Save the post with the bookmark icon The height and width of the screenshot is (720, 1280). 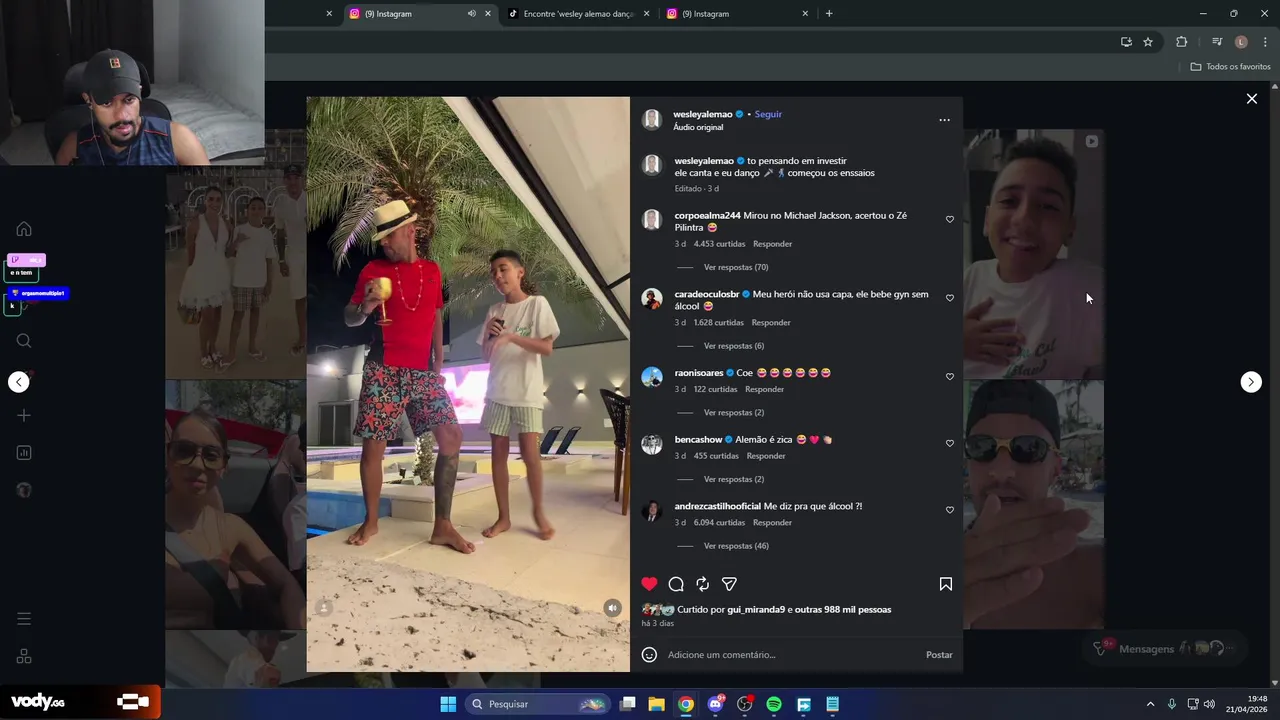point(946,584)
